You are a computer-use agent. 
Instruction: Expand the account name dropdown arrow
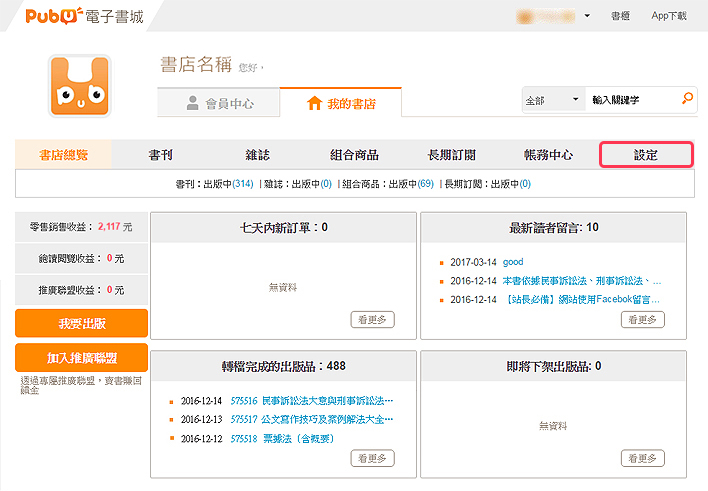click(x=587, y=16)
